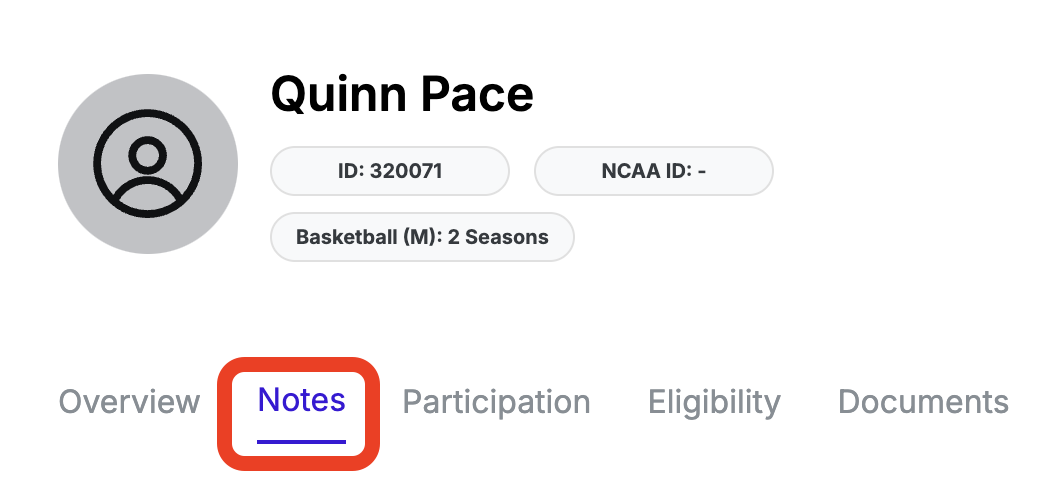Click the person silhouette in the avatar
The width and height of the screenshot is (1064, 492).
pyautogui.click(x=148, y=165)
